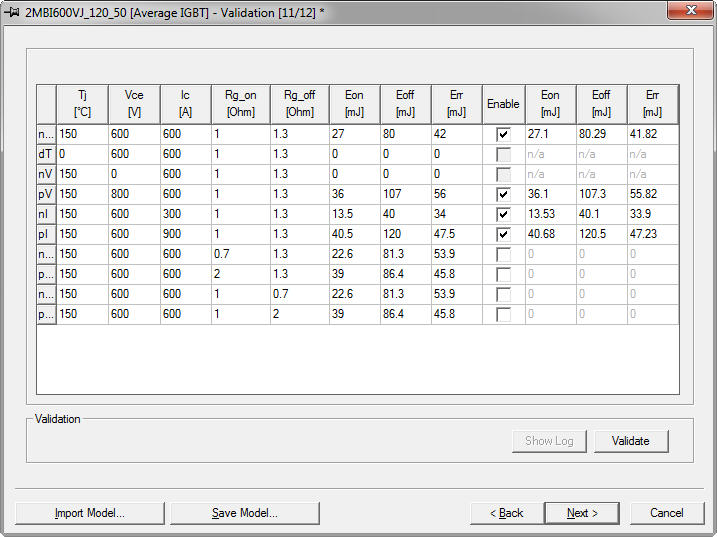Cancel the validation wizard
Viewport: 717px width, 537px height.
point(666,513)
